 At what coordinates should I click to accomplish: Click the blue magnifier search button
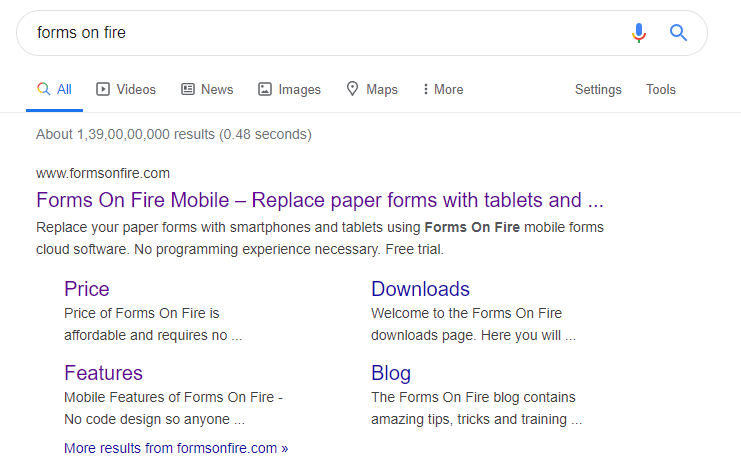coord(678,33)
